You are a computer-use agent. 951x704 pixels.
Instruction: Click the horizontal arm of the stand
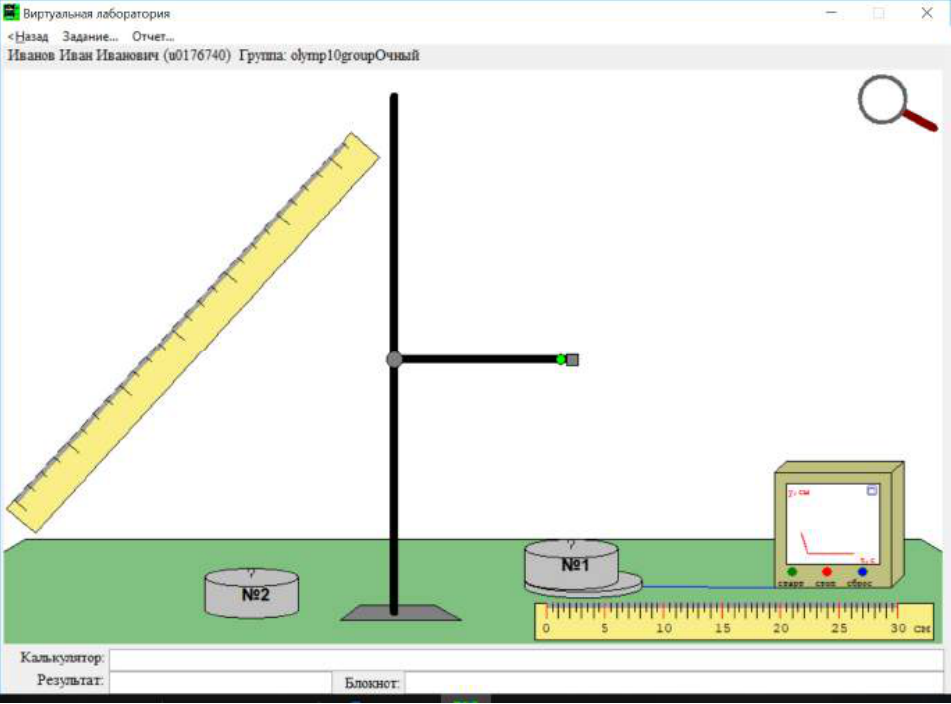tap(479, 360)
